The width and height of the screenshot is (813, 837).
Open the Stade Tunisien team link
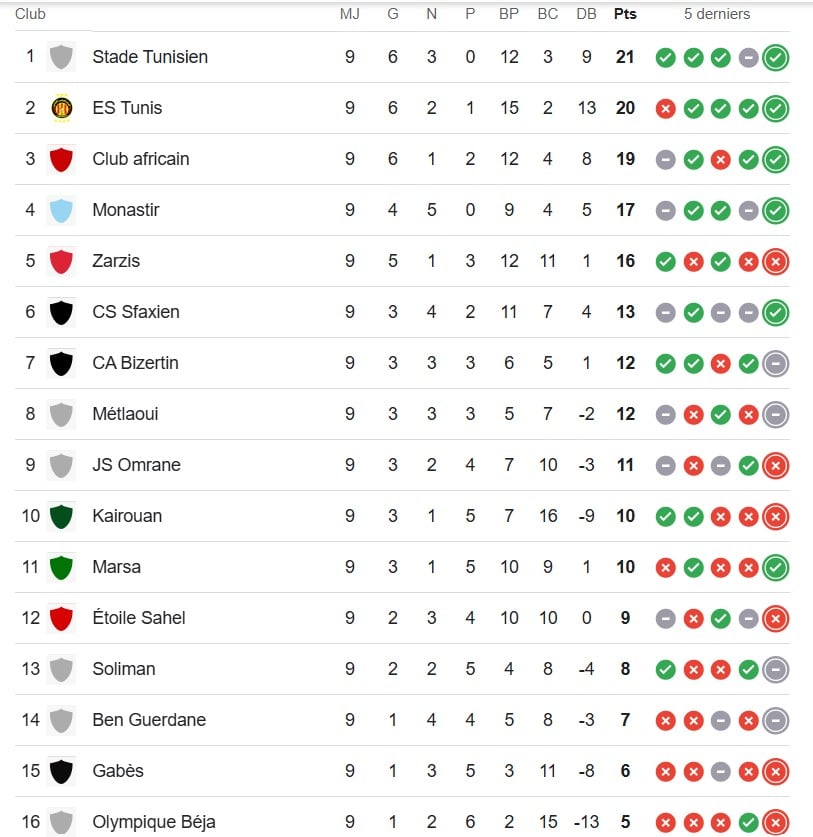pyautogui.click(x=150, y=57)
